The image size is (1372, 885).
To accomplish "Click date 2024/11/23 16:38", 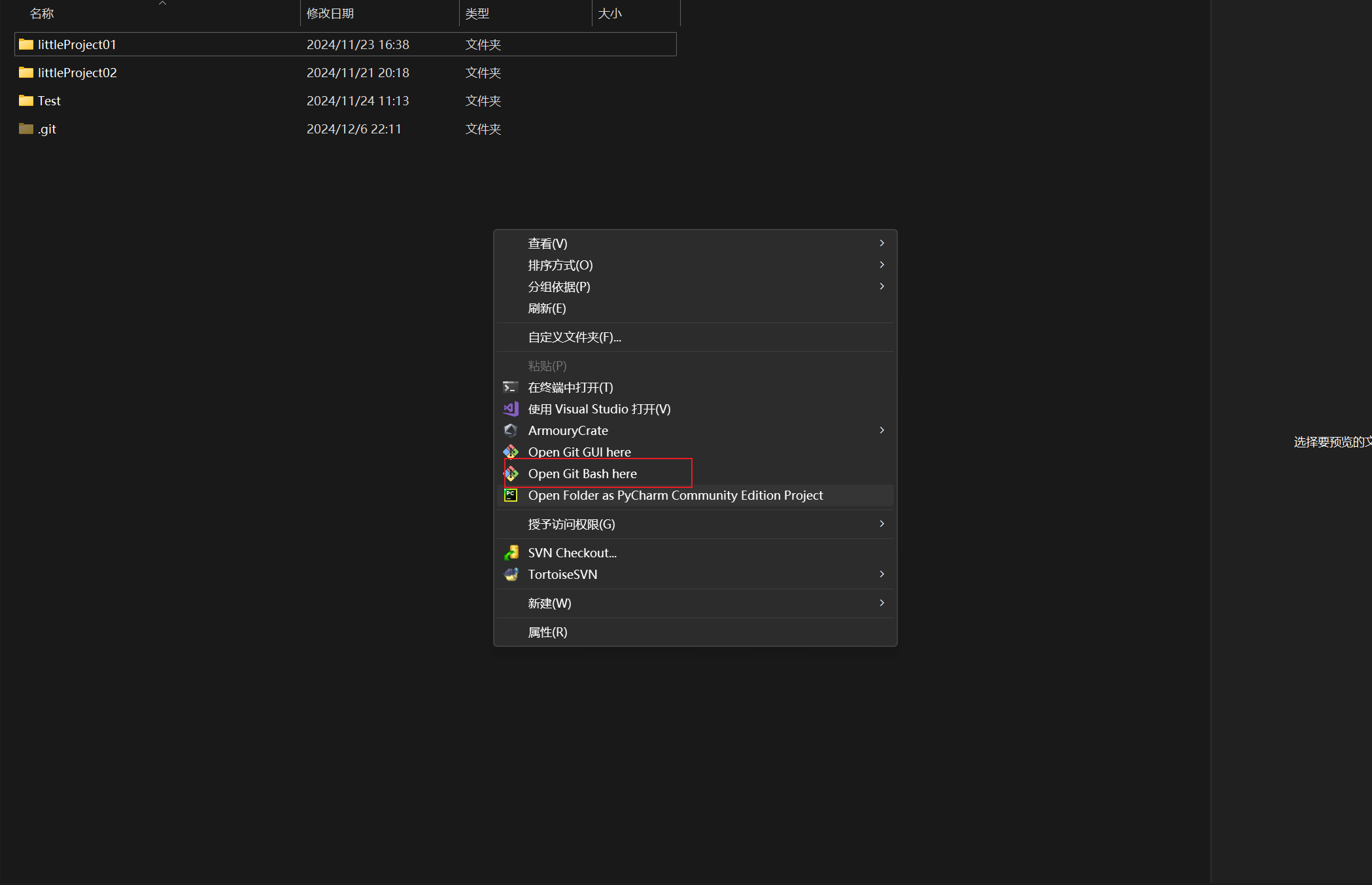I will 358,44.
